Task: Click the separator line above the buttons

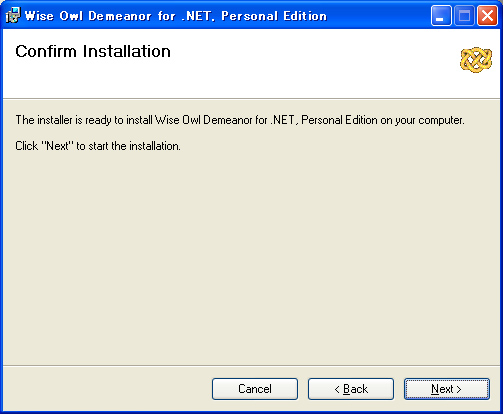Action: pos(251,366)
